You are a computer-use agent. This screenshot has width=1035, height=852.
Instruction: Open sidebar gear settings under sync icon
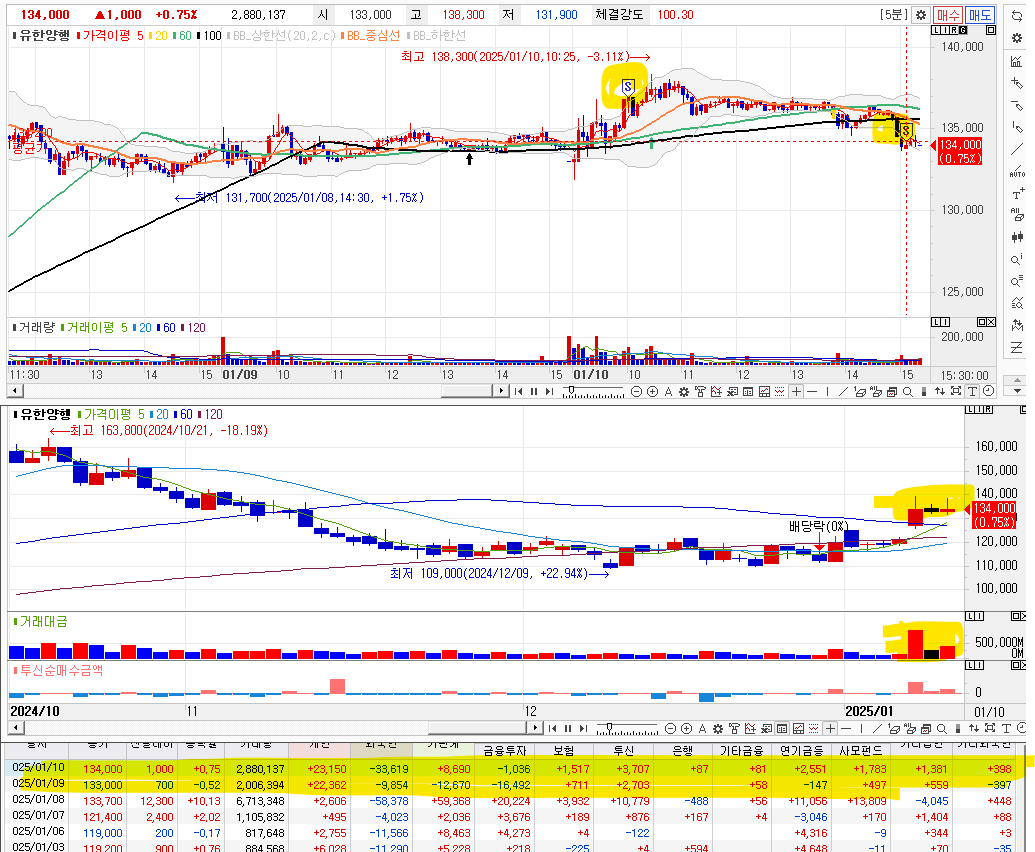[x=1017, y=38]
